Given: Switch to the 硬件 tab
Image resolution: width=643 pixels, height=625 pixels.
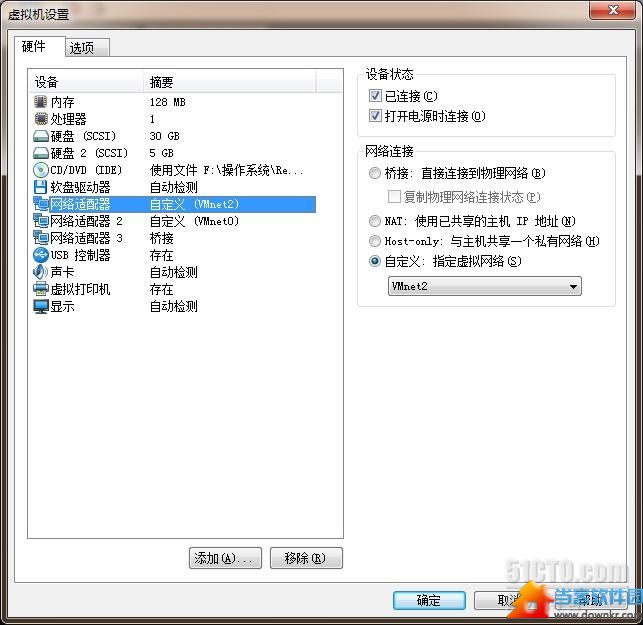Looking at the screenshot, I should (x=40, y=46).
